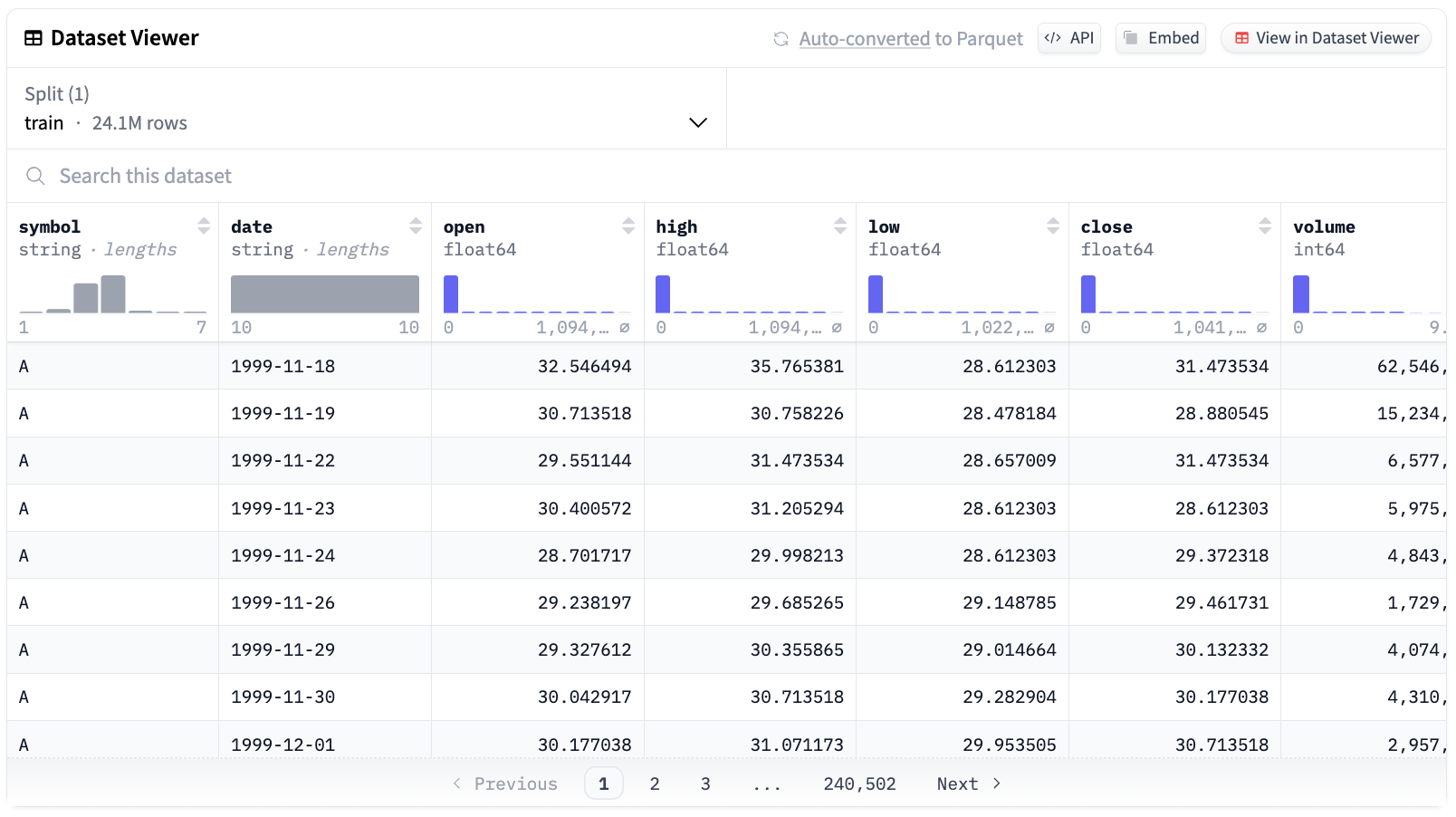The image size is (1456, 817).
Task: Open the sort control on the close column
Action: (1265, 226)
